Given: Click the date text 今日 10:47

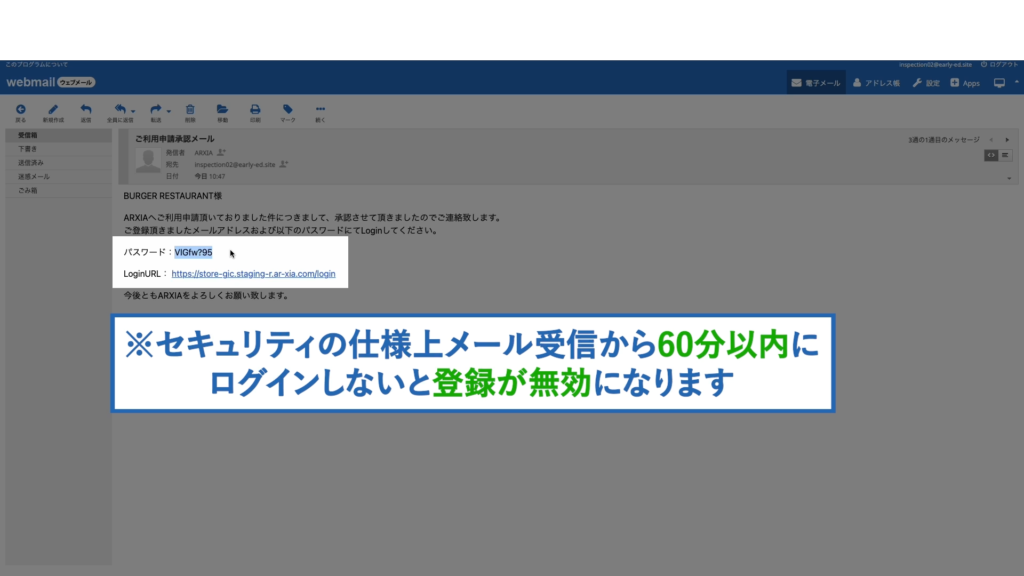Looking at the screenshot, I should point(210,176).
